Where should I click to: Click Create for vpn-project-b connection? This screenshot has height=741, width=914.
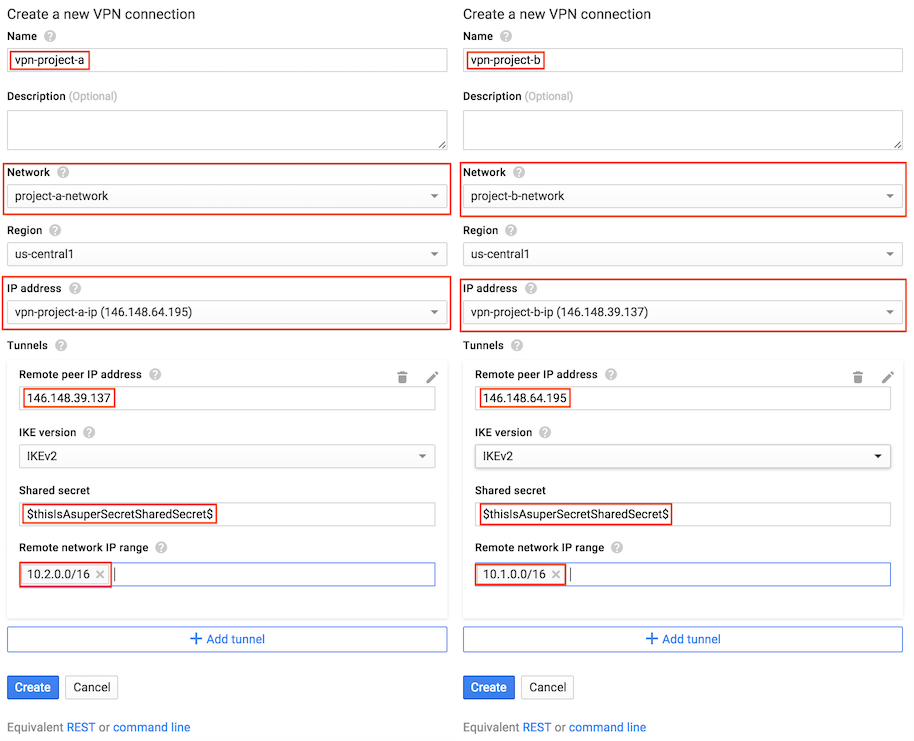pyautogui.click(x=488, y=687)
